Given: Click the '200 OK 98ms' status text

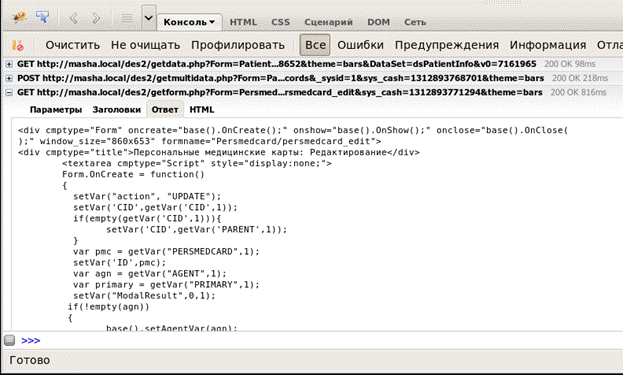Looking at the screenshot, I should tap(569, 64).
